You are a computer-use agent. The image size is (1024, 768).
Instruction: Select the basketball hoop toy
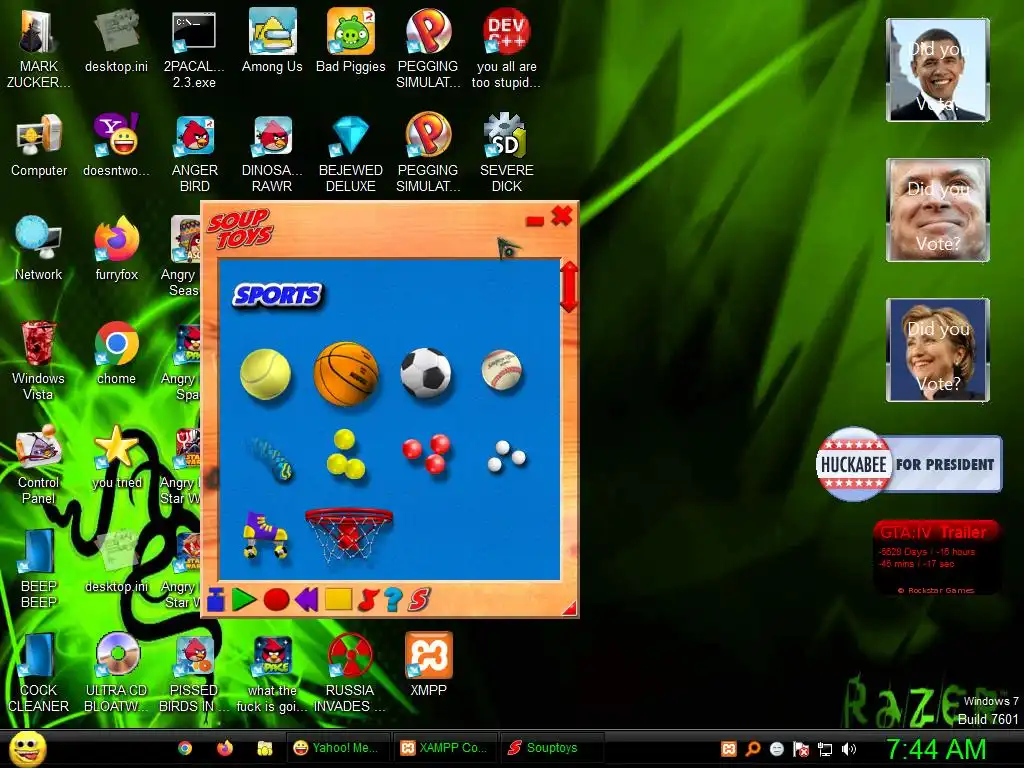coord(349,534)
